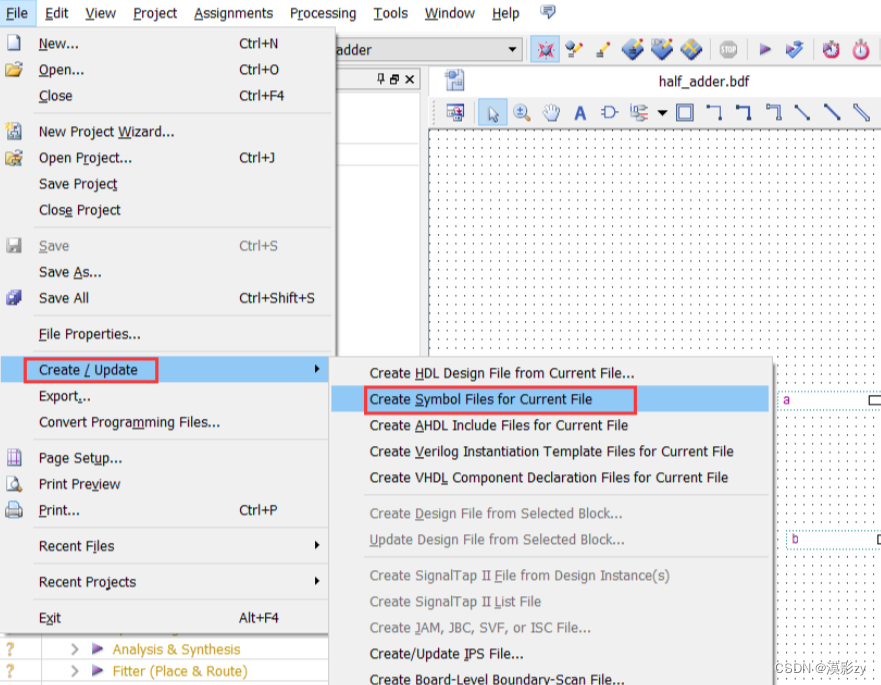Select the Block tool rectangle icon
The width and height of the screenshot is (881, 685).
684,113
